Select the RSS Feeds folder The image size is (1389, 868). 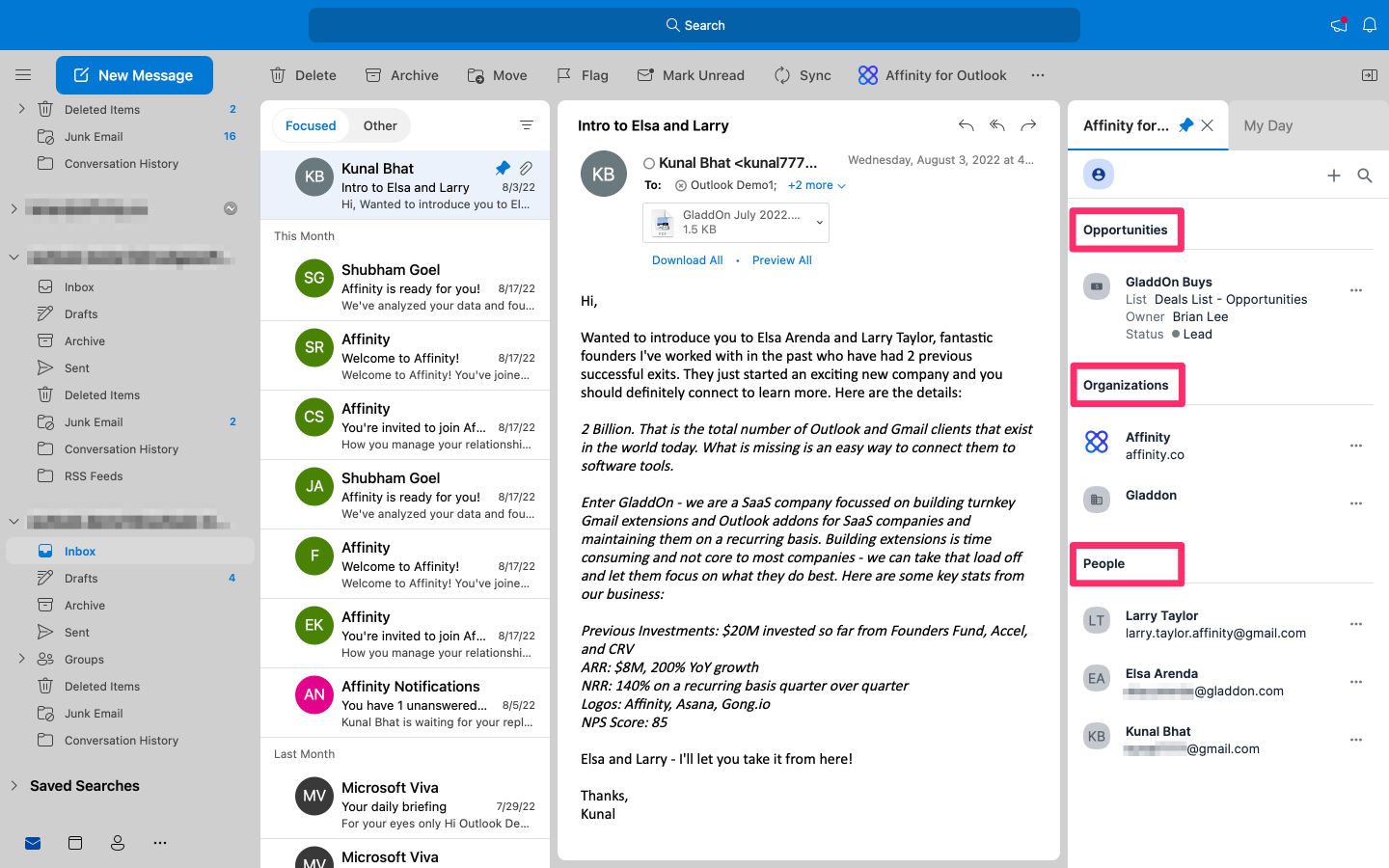94,476
